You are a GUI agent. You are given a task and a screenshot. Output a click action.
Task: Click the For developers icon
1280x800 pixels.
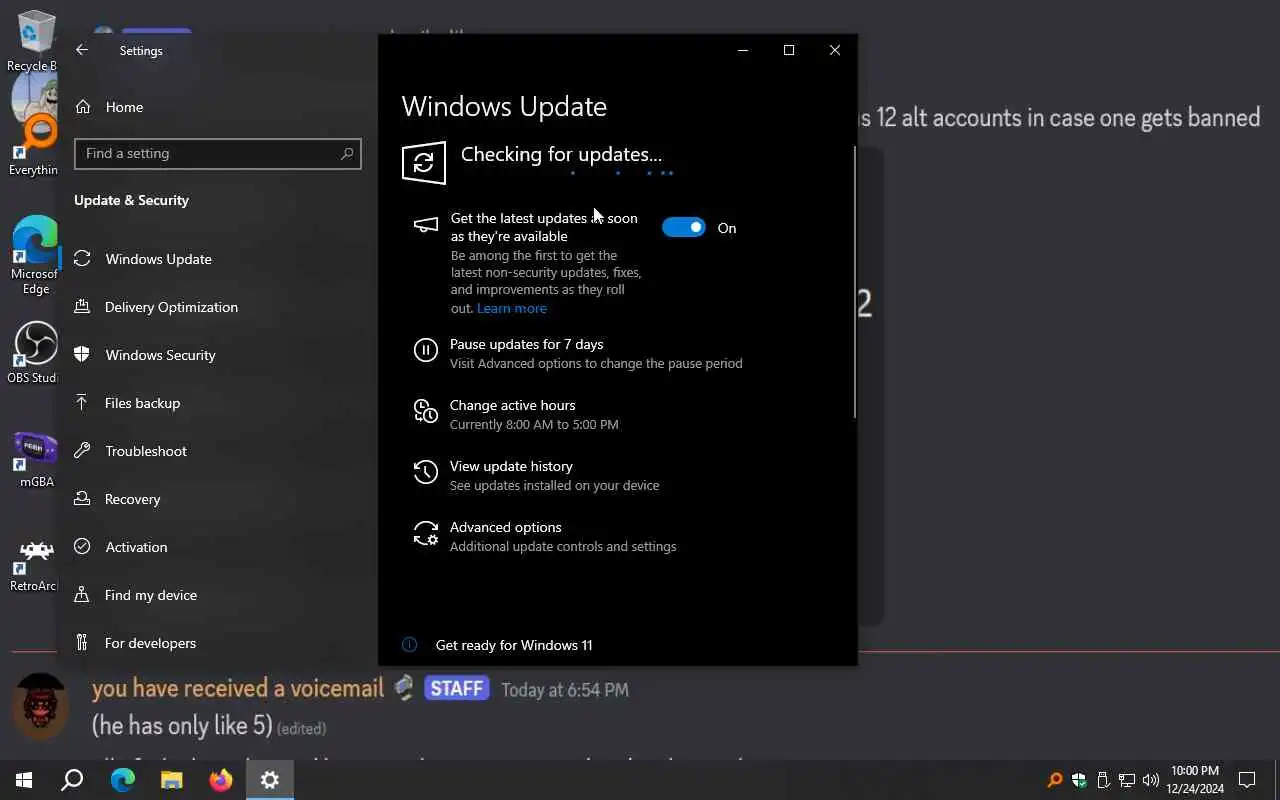[83, 643]
